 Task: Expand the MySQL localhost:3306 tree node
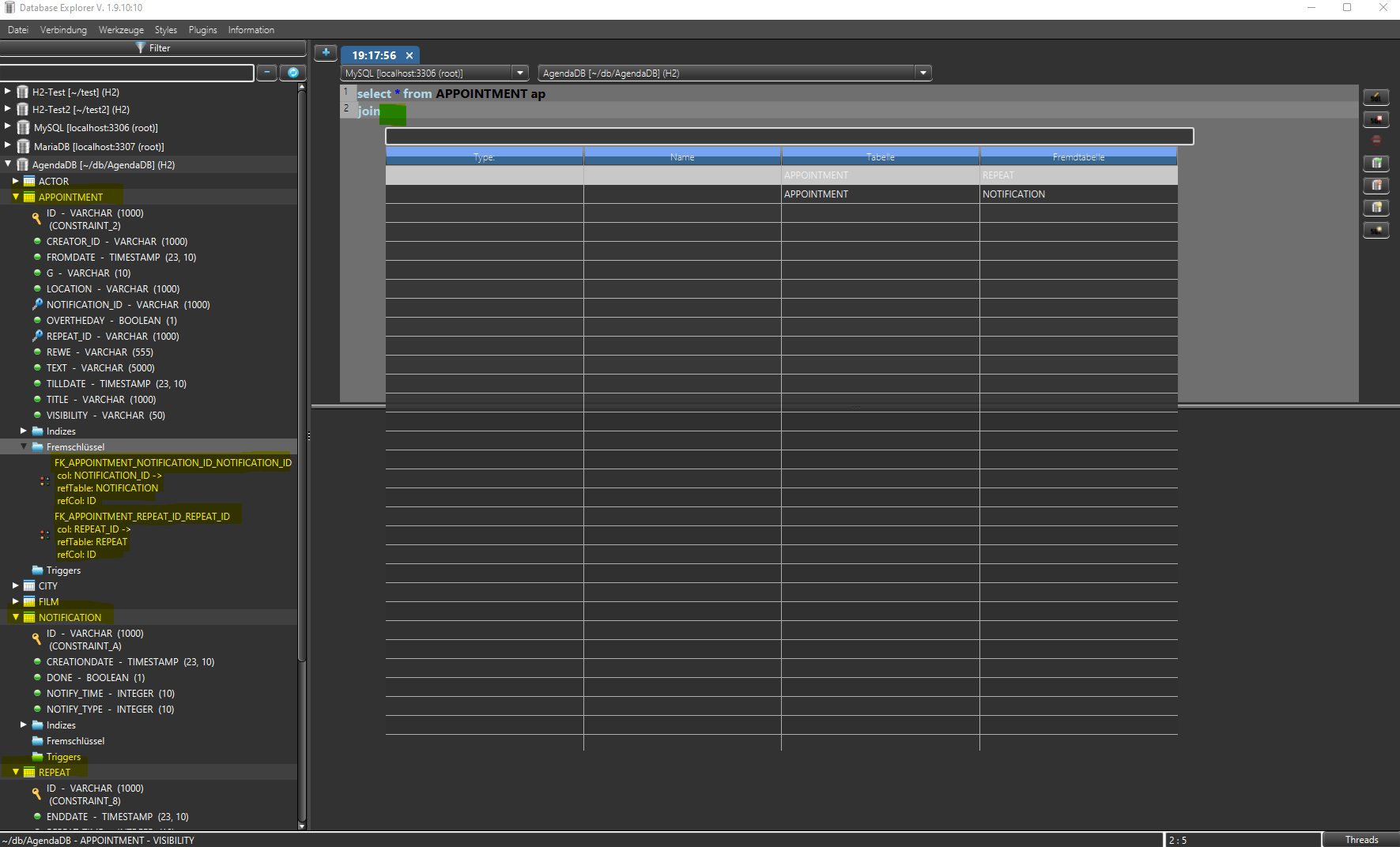tap(8, 126)
